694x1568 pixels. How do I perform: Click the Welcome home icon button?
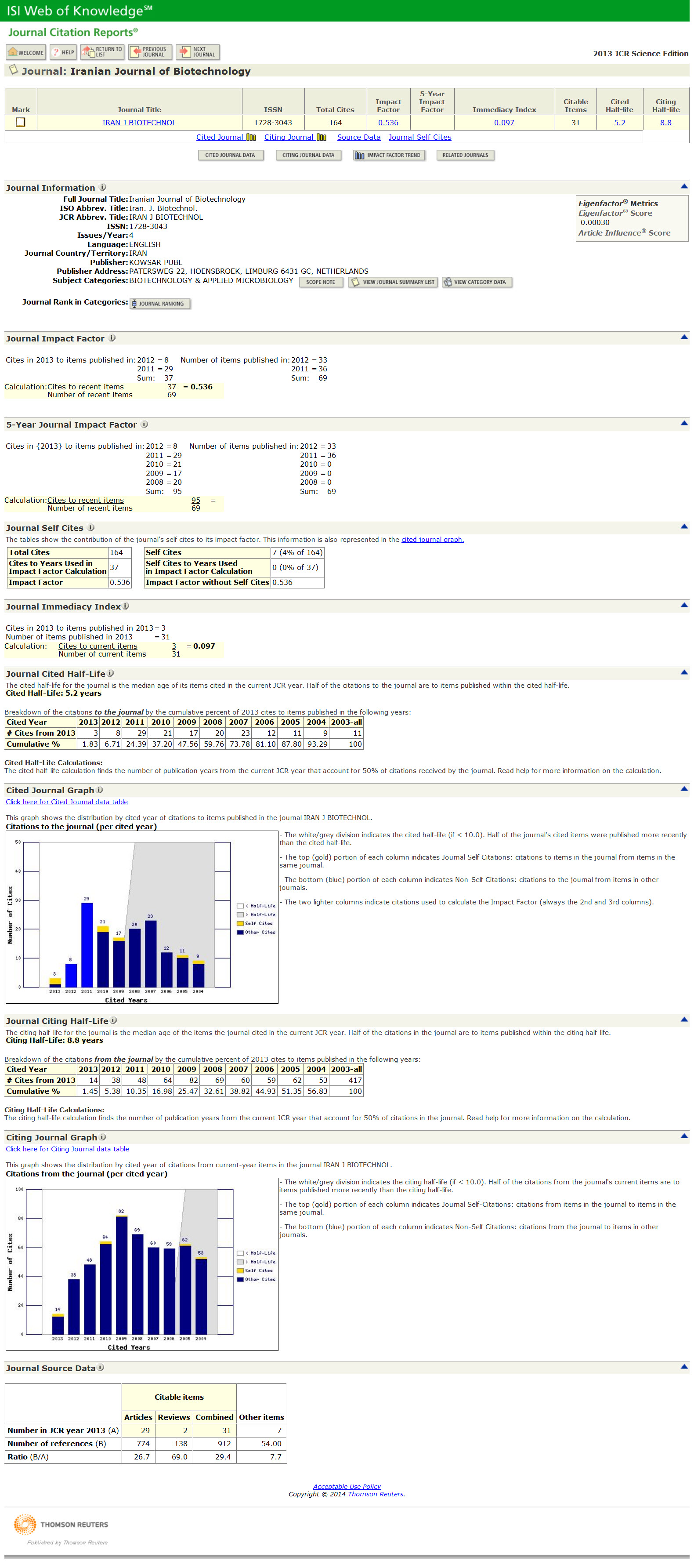[x=25, y=52]
